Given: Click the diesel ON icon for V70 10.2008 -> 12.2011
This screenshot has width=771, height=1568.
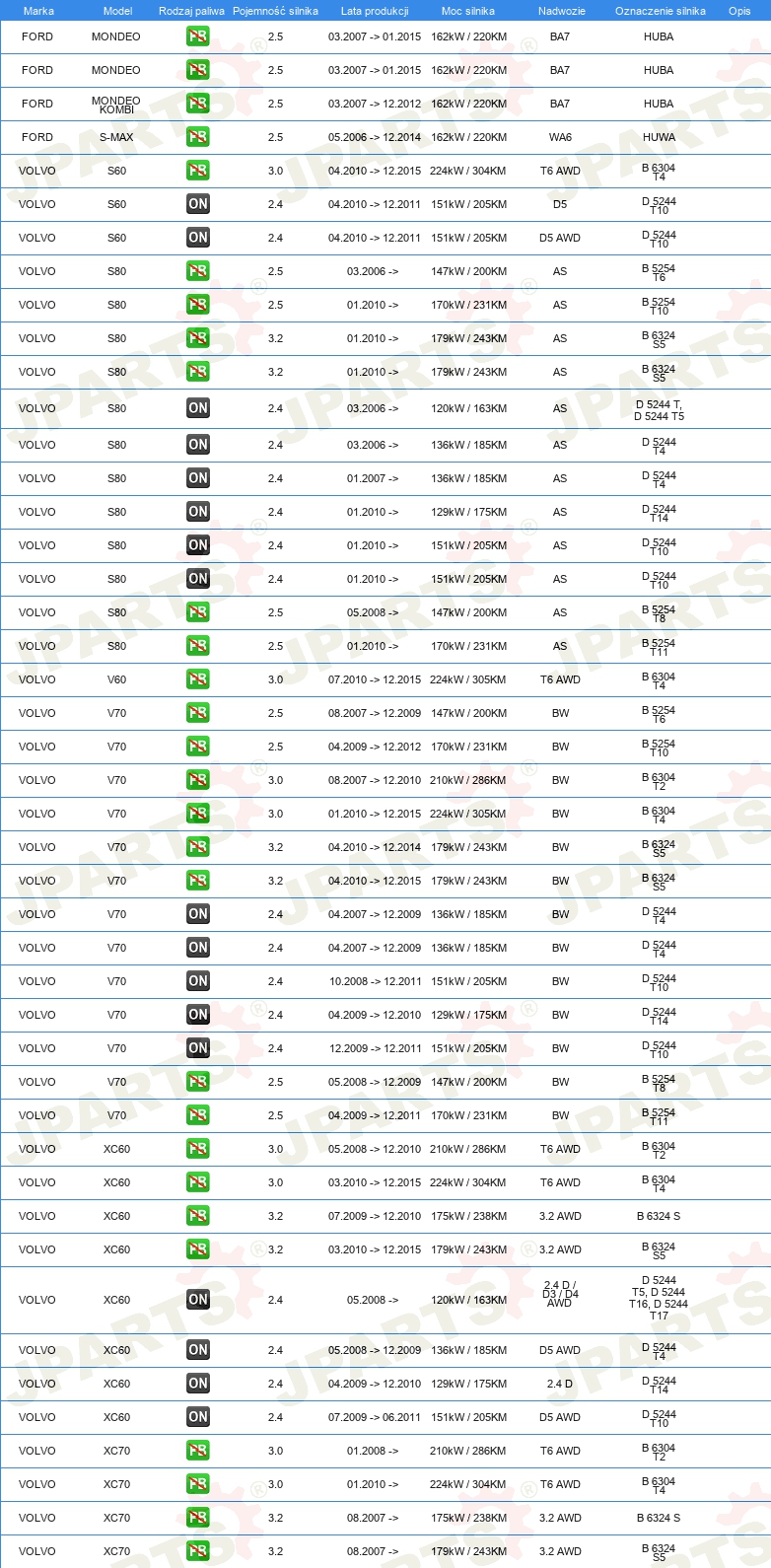Looking at the screenshot, I should (x=198, y=981).
